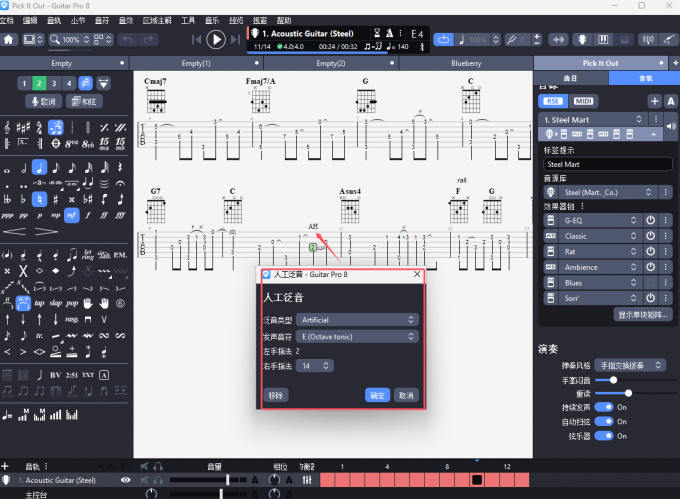Open the 工具 menu

188,20
